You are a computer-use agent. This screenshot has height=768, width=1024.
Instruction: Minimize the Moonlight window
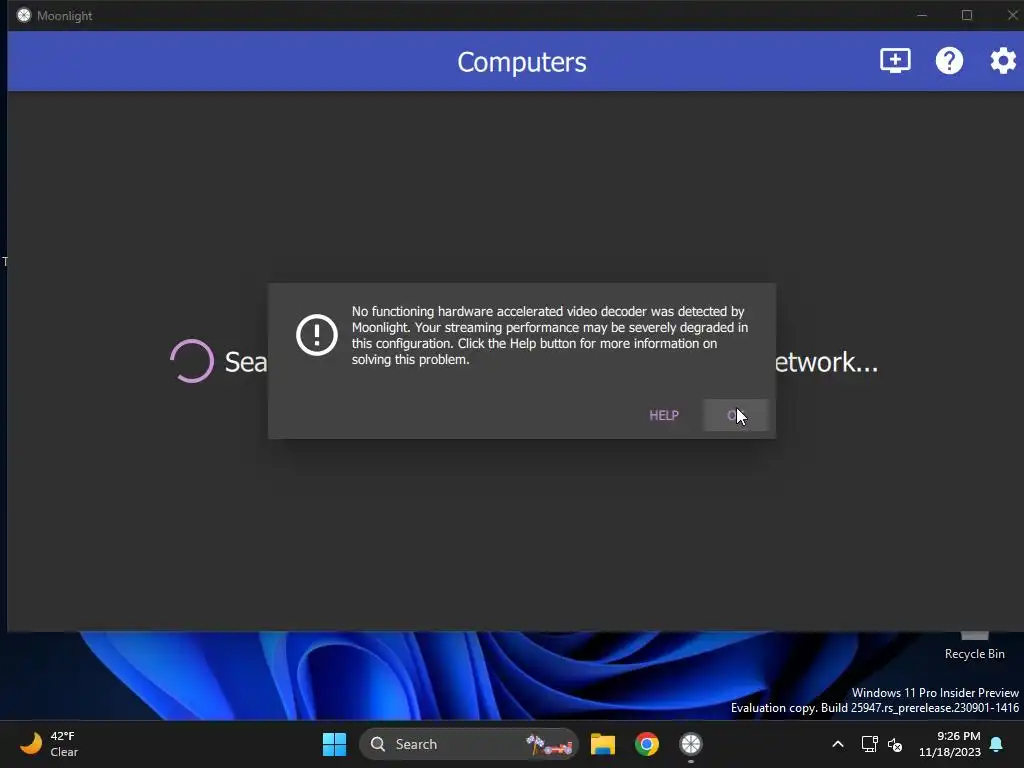[x=921, y=15]
